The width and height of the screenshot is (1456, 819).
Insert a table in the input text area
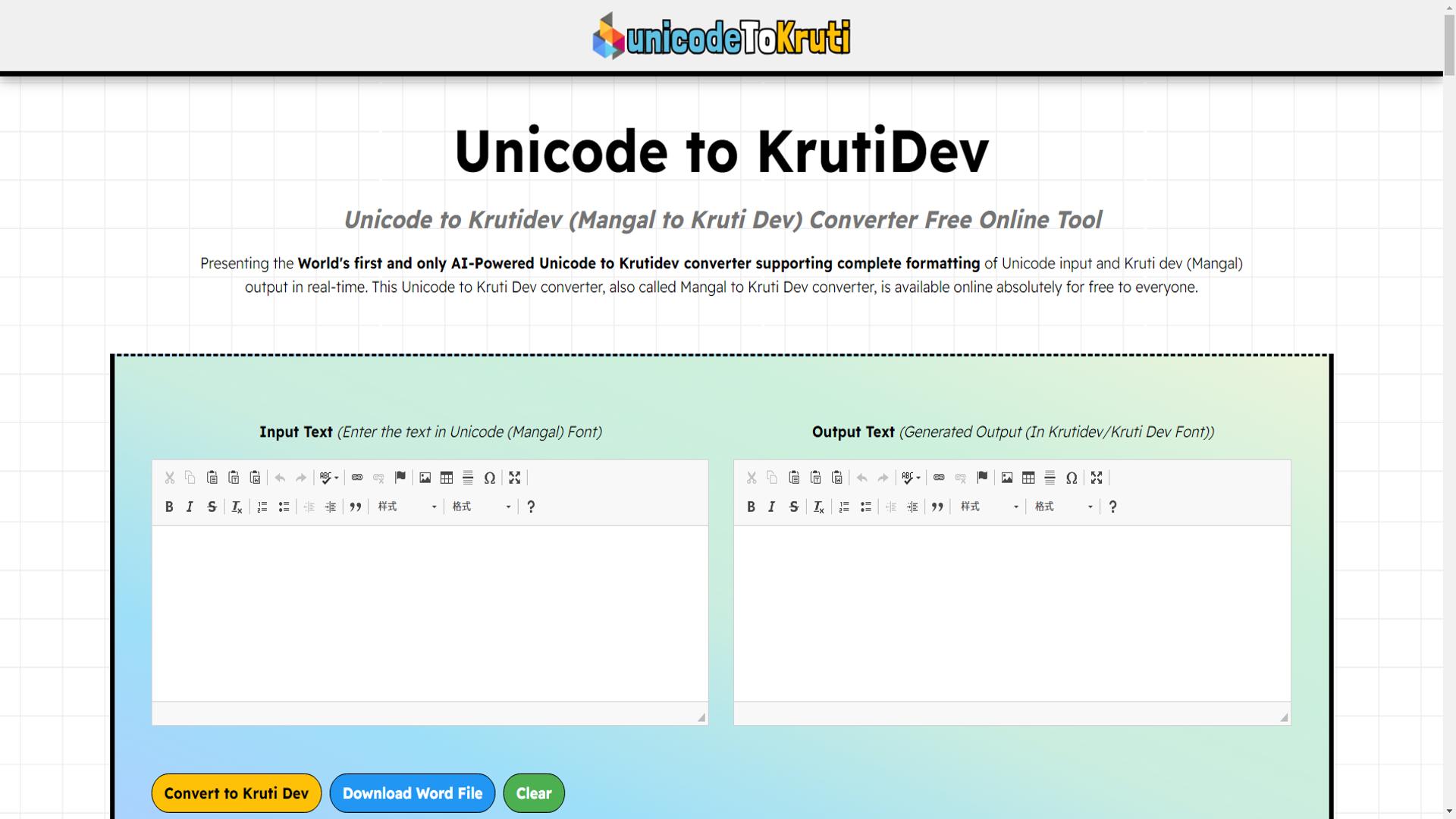pos(446,478)
